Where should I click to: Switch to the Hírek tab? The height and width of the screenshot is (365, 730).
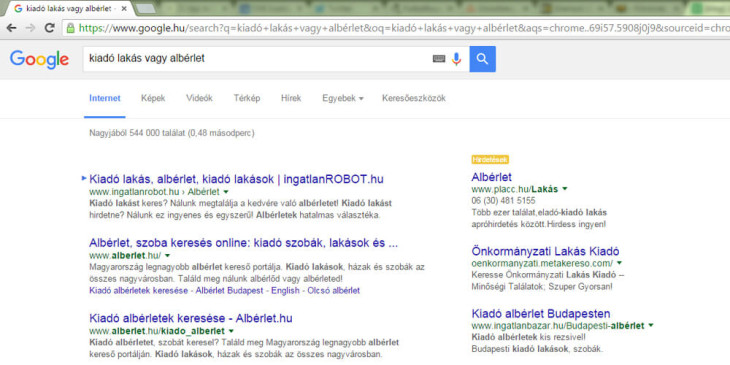(x=291, y=98)
